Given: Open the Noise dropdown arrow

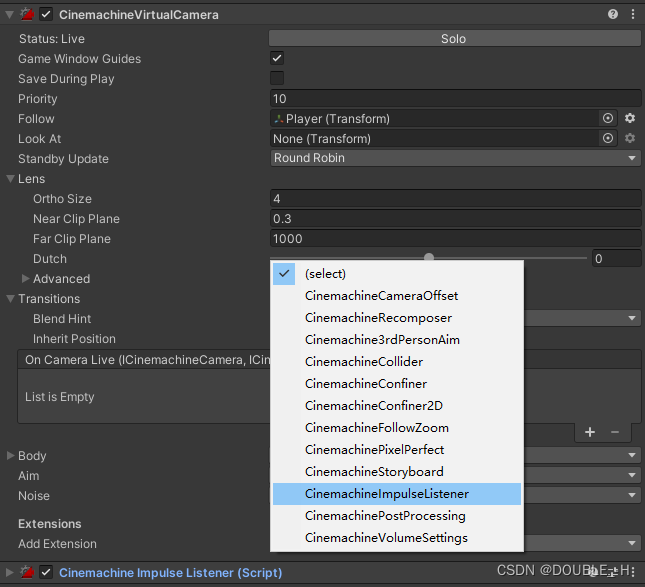Looking at the screenshot, I should click(x=632, y=495).
